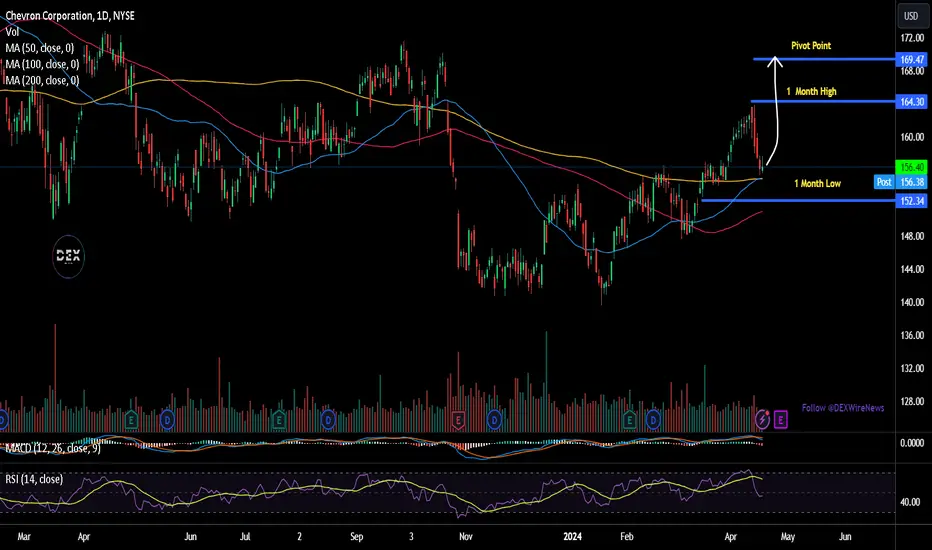Click the 140.00 price axis value
This screenshot has height=550, width=932.
click(x=912, y=302)
